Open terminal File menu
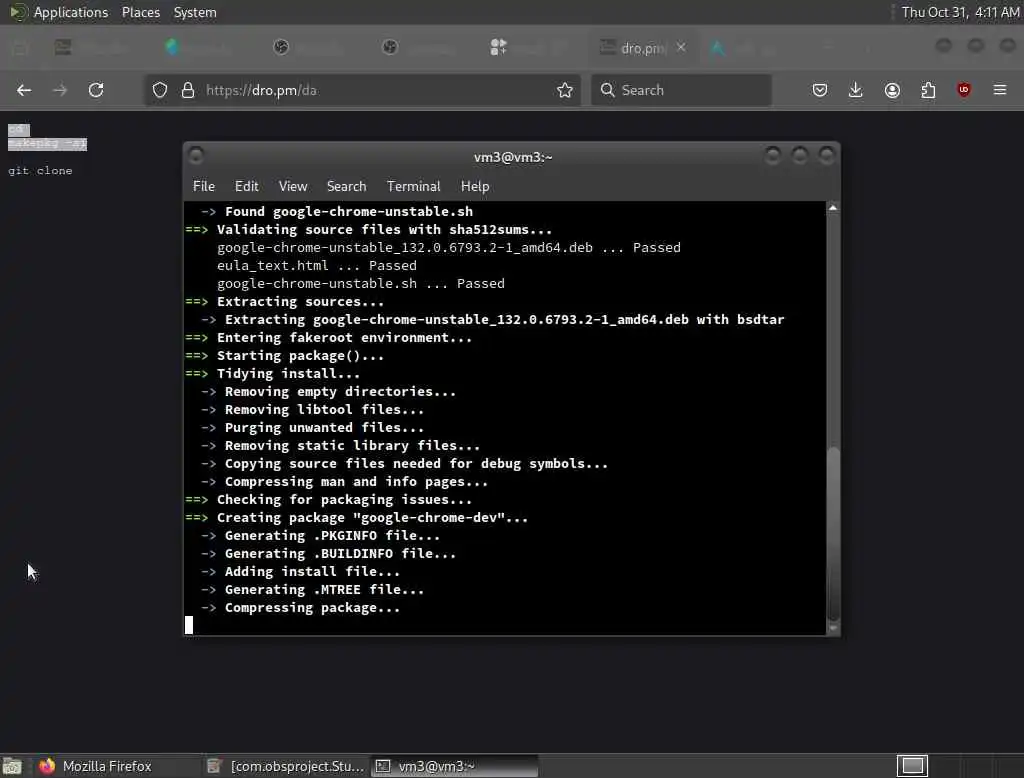 click(204, 186)
